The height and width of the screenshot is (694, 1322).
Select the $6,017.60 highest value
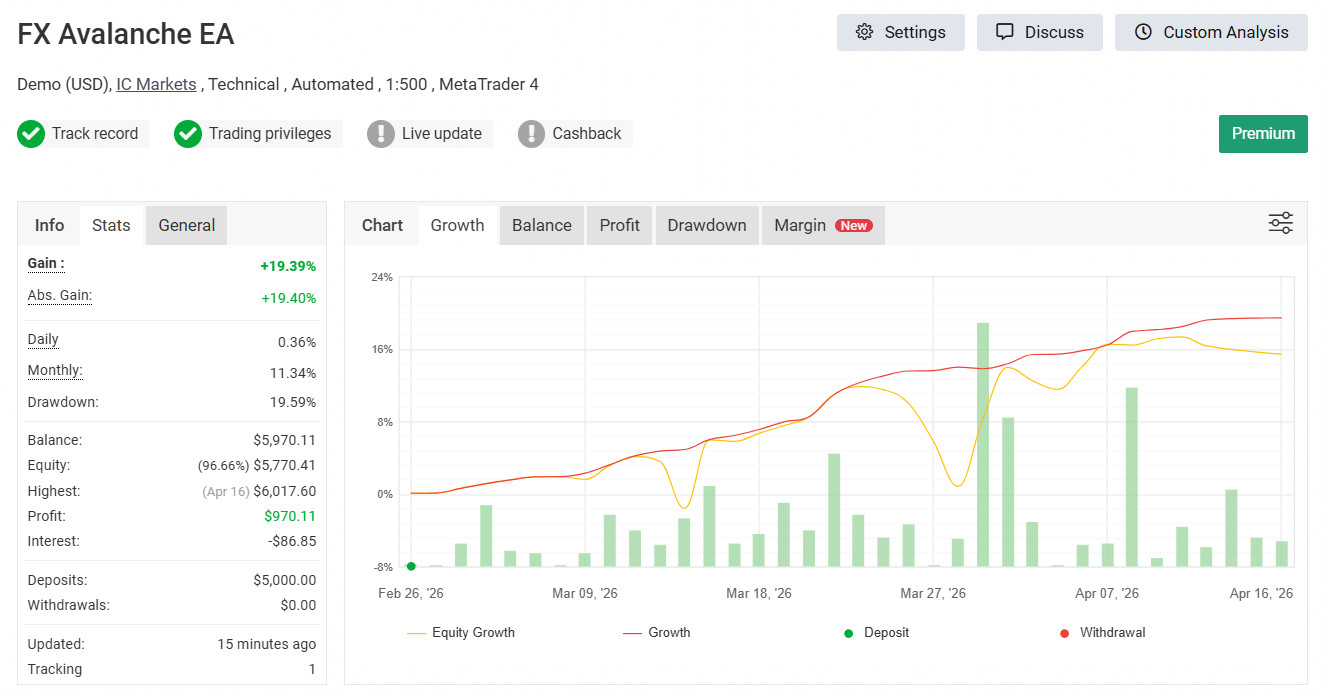pos(285,491)
